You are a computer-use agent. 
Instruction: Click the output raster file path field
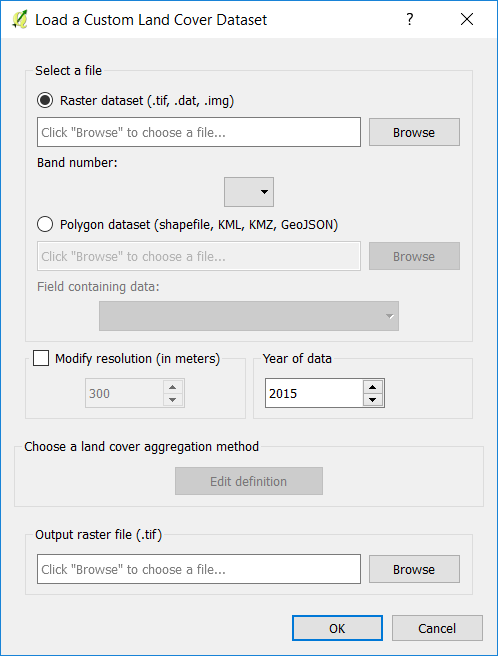click(199, 569)
